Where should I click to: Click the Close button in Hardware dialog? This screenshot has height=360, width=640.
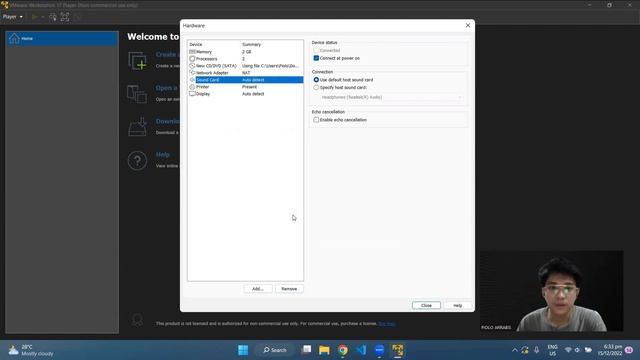coord(426,305)
